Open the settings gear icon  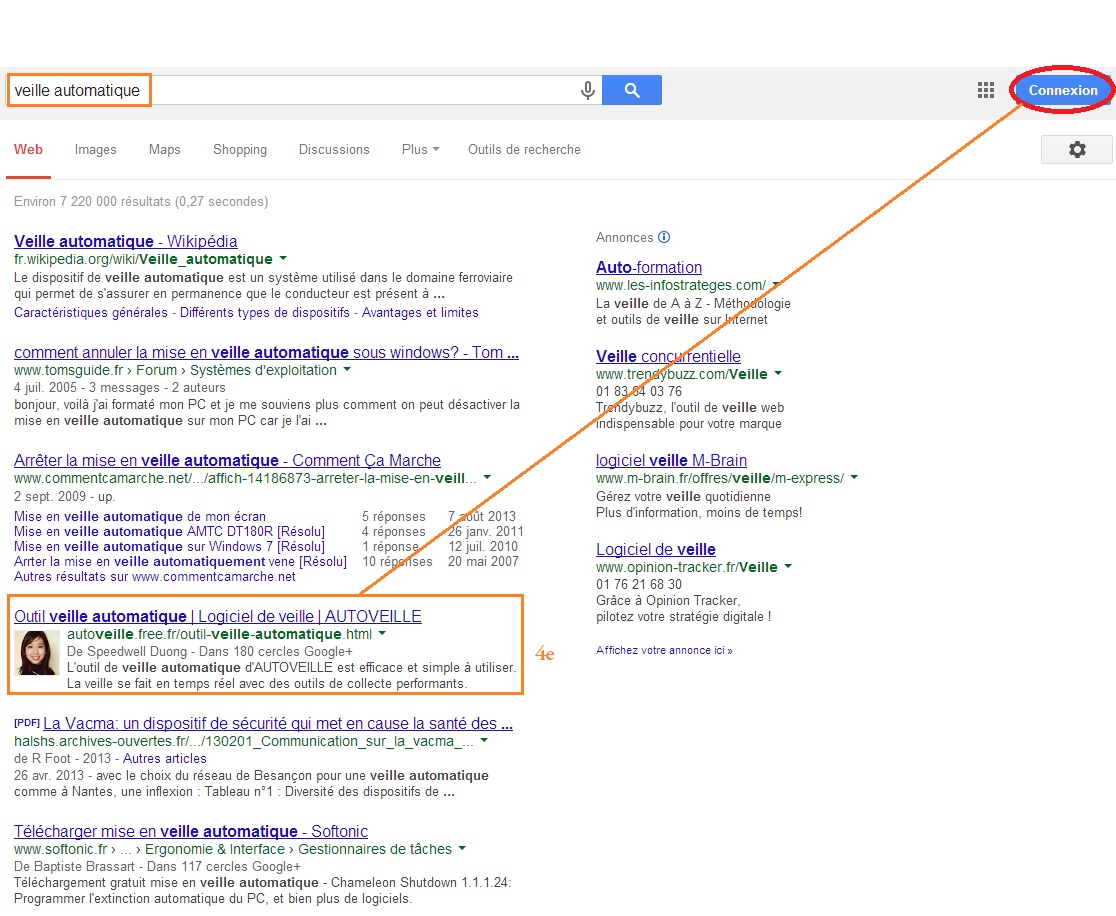pos(1076,149)
